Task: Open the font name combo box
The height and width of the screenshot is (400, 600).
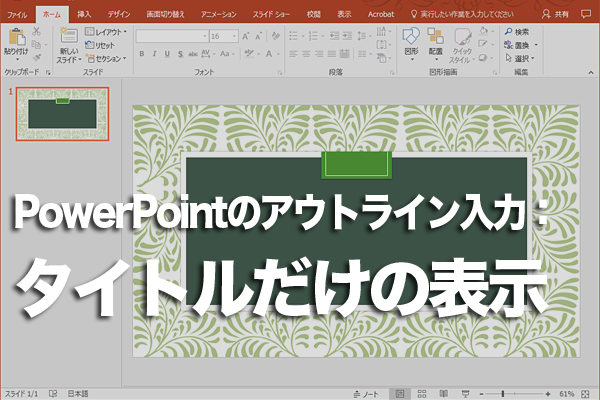Action: pyautogui.click(x=172, y=36)
